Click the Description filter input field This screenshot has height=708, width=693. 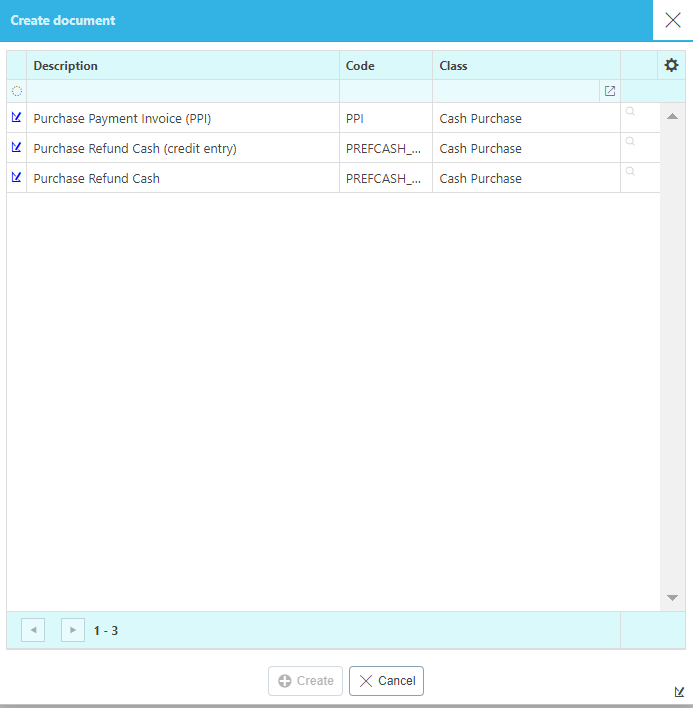pyautogui.click(x=182, y=91)
